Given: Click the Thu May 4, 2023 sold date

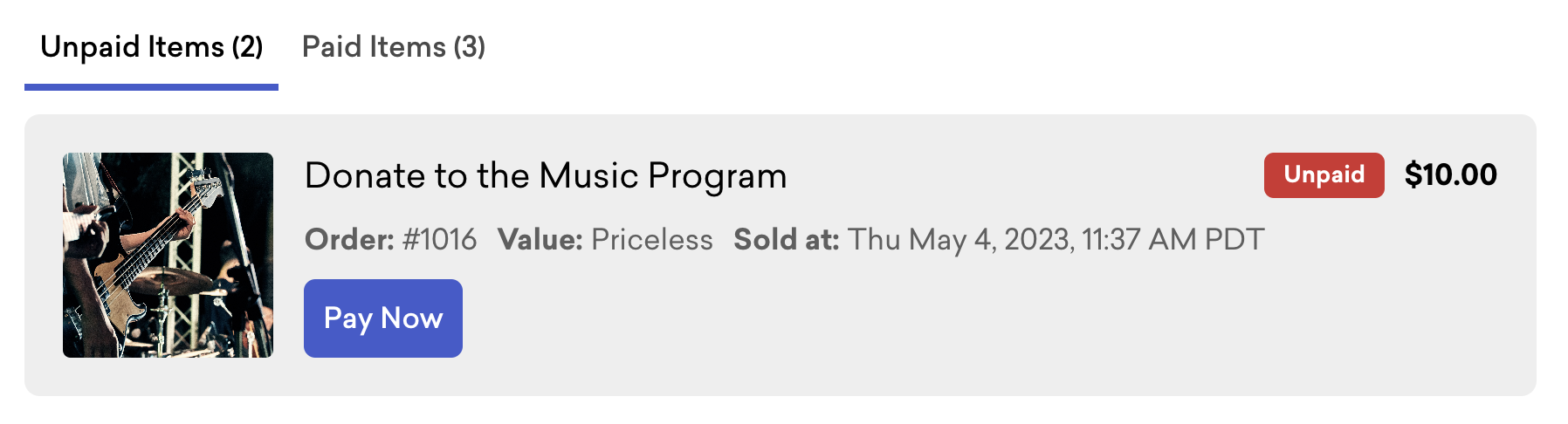Looking at the screenshot, I should pos(960,239).
